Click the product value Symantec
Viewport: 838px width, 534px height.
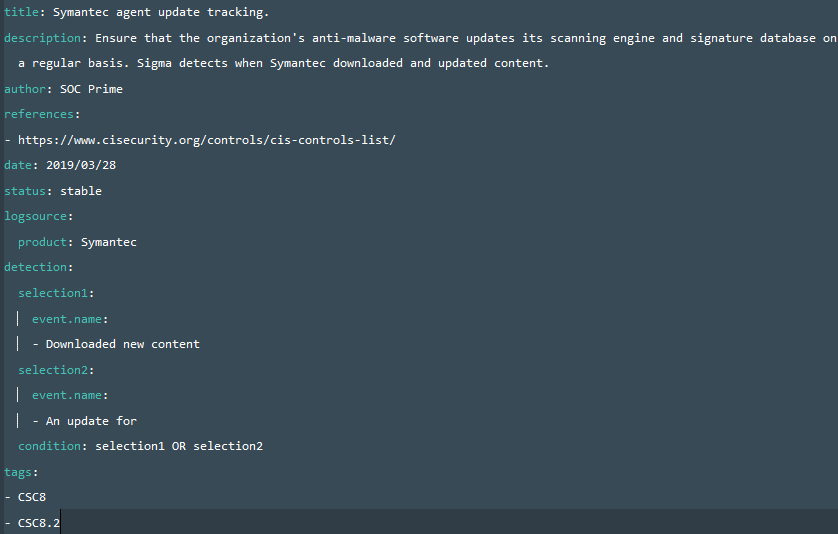tap(109, 242)
